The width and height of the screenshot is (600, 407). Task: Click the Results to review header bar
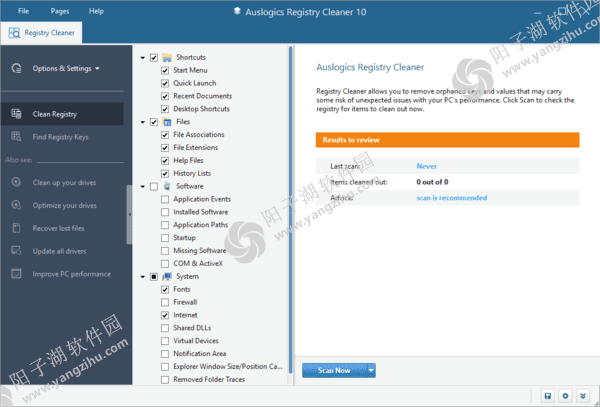tap(447, 140)
